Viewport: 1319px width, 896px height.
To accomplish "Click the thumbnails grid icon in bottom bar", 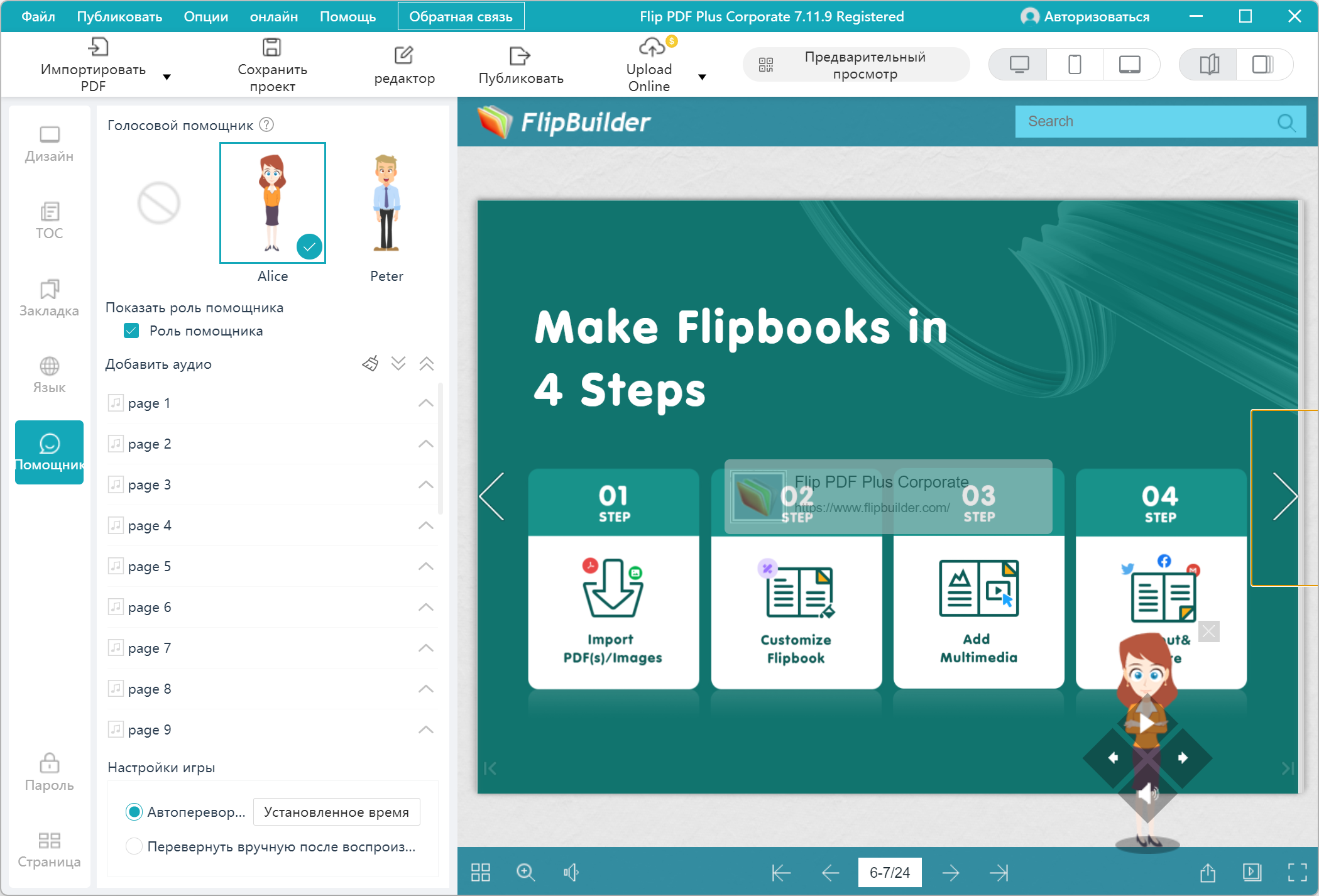I will pyautogui.click(x=481, y=872).
